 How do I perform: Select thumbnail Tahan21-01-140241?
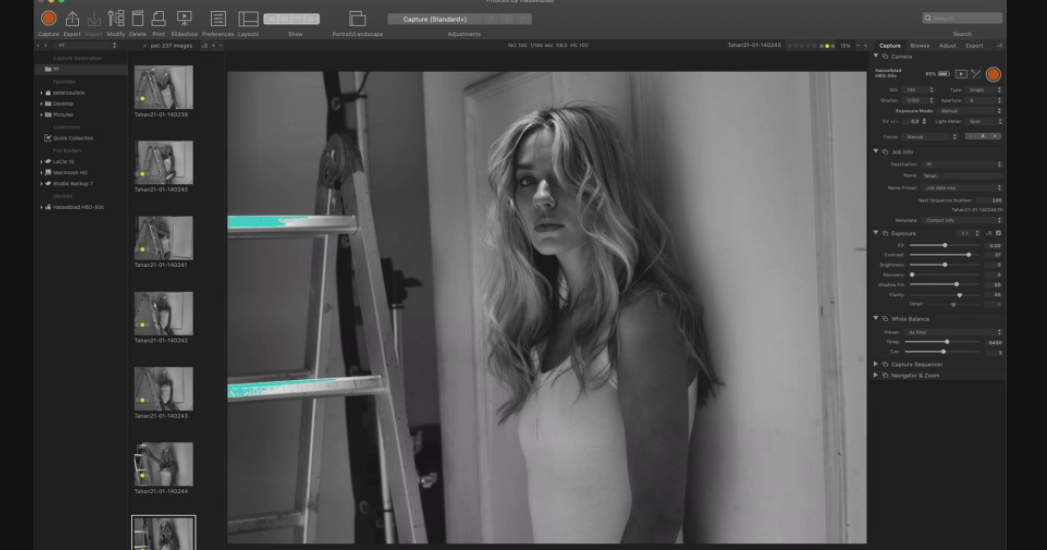pyautogui.click(x=163, y=239)
